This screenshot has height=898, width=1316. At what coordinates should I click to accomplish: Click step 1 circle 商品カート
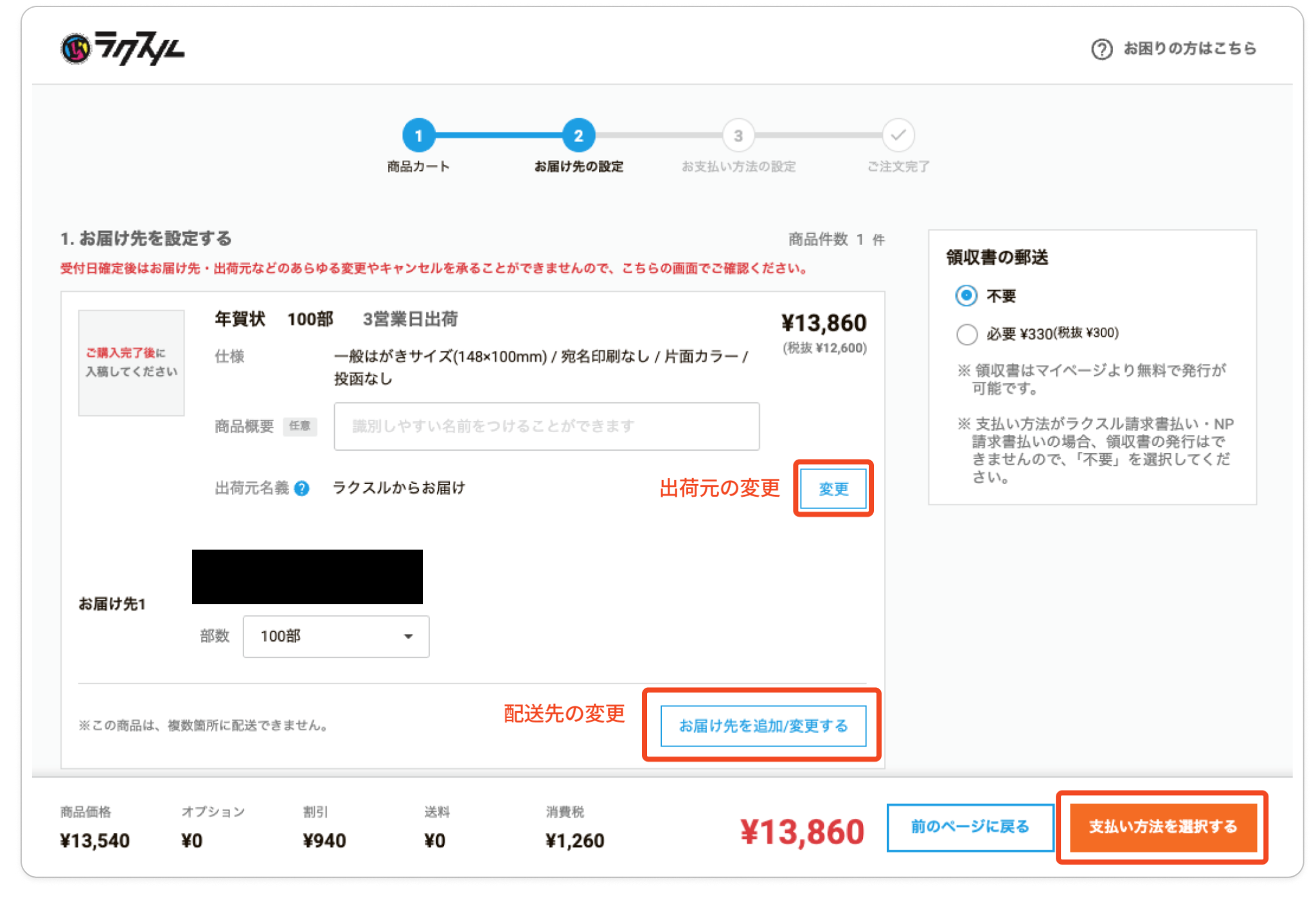click(x=418, y=136)
